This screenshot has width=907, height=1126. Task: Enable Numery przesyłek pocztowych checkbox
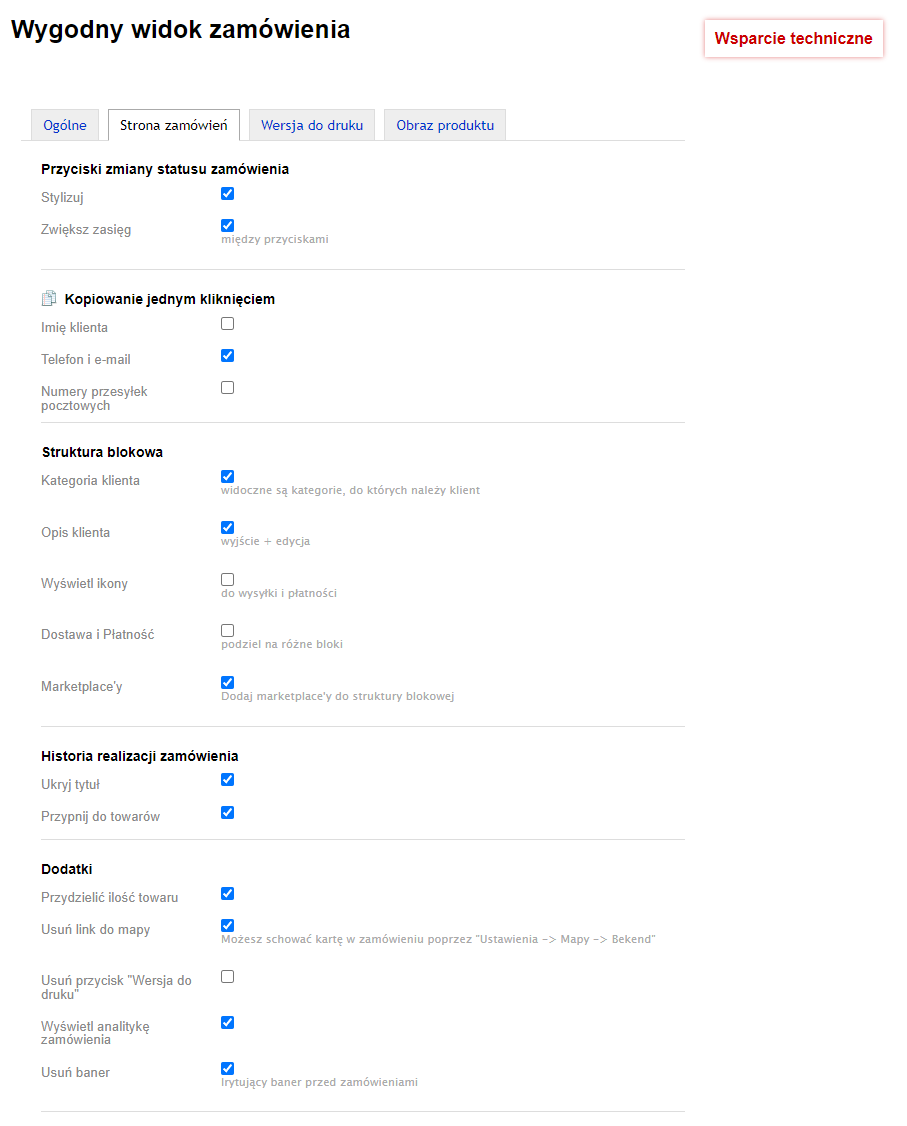click(227, 388)
